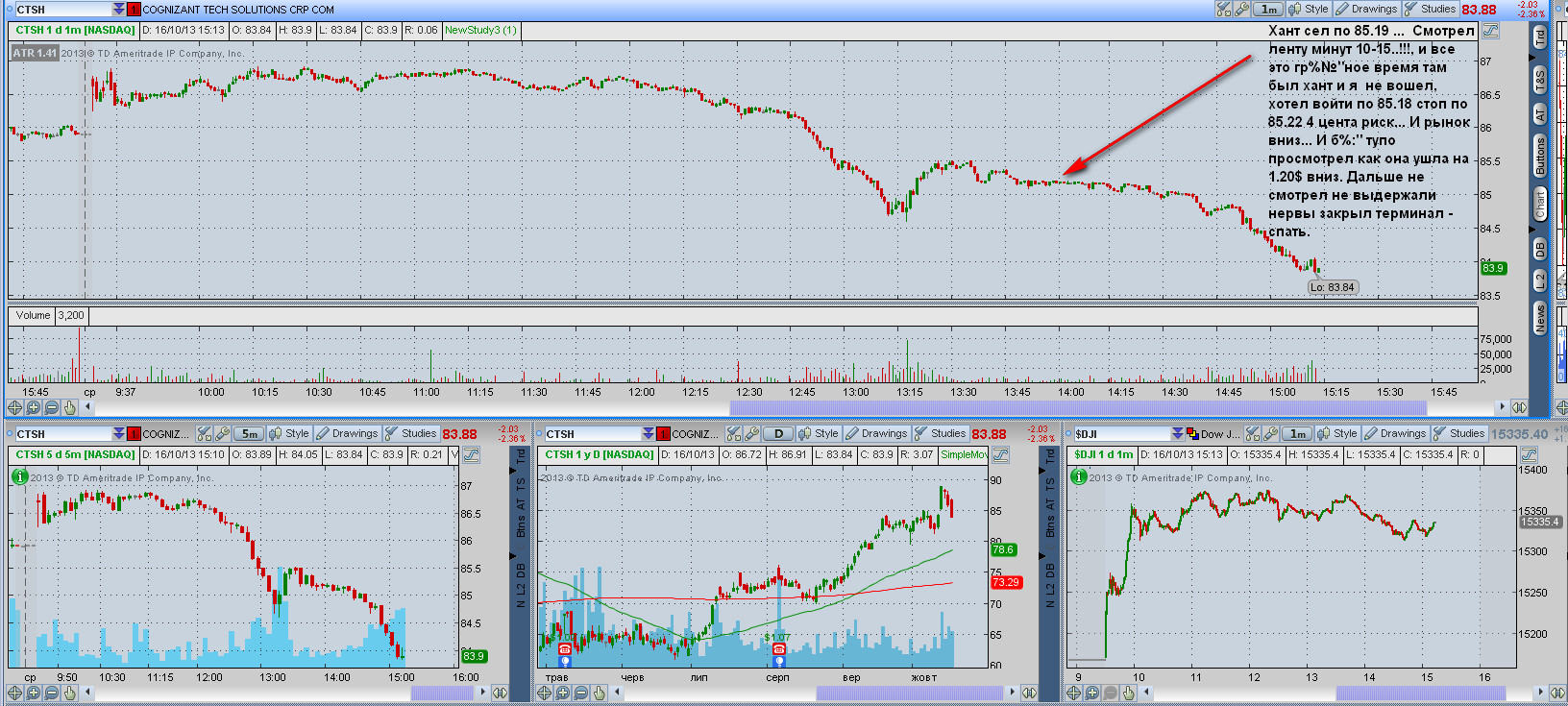This screenshot has height=706, width=1568.
Task: Change the 1m timeframe on main chart
Action: 1268,9
